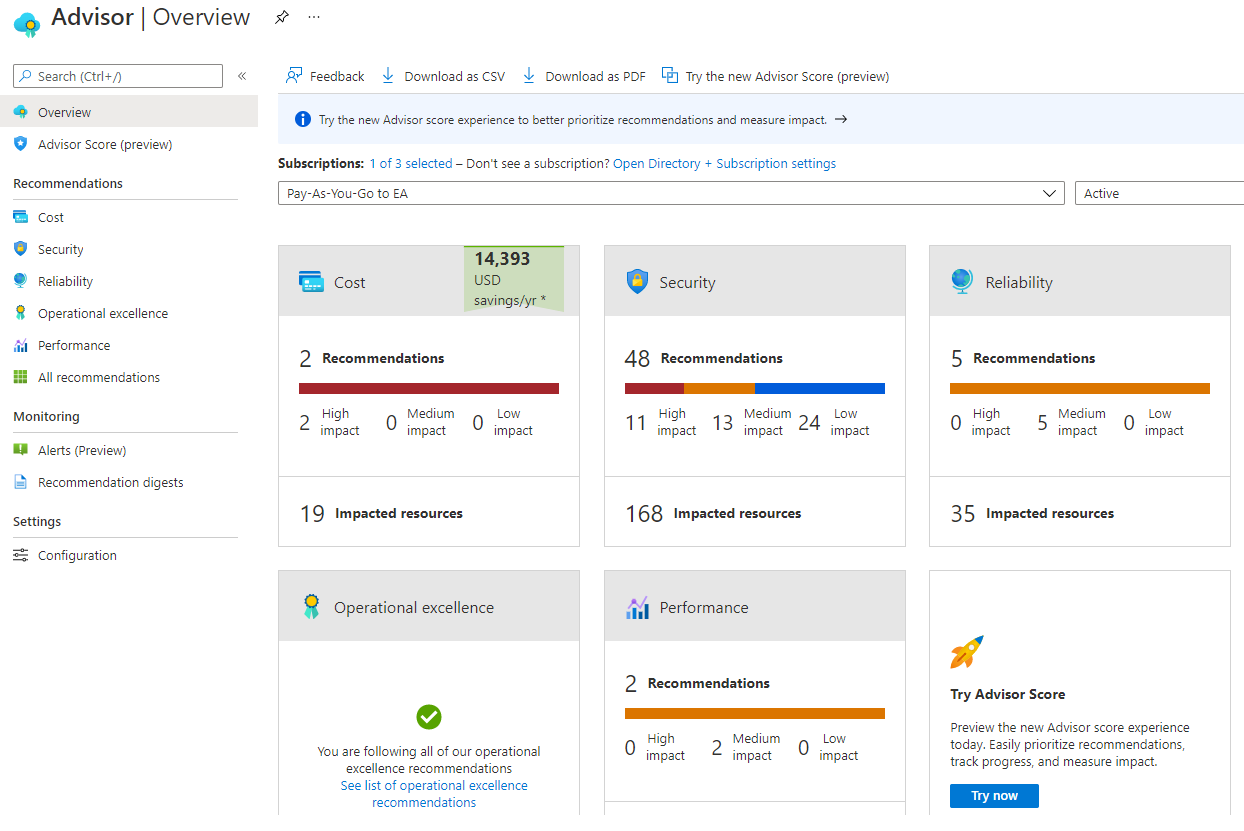The height and width of the screenshot is (831, 1244).
Task: Open the Pay-As-You-Go to EA subscription dropdown
Action: [671, 193]
